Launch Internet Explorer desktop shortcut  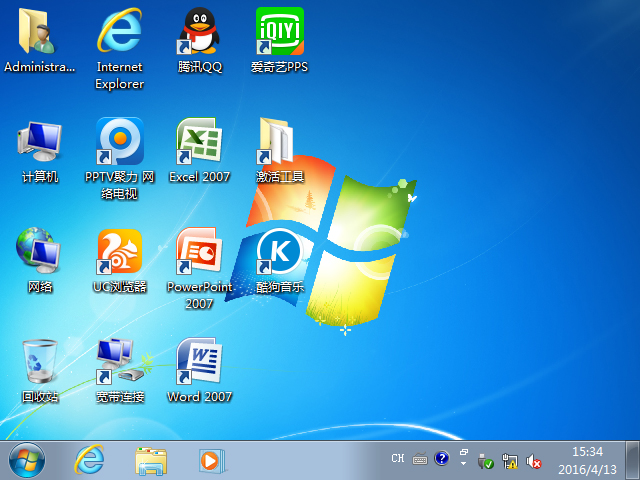click(119, 48)
